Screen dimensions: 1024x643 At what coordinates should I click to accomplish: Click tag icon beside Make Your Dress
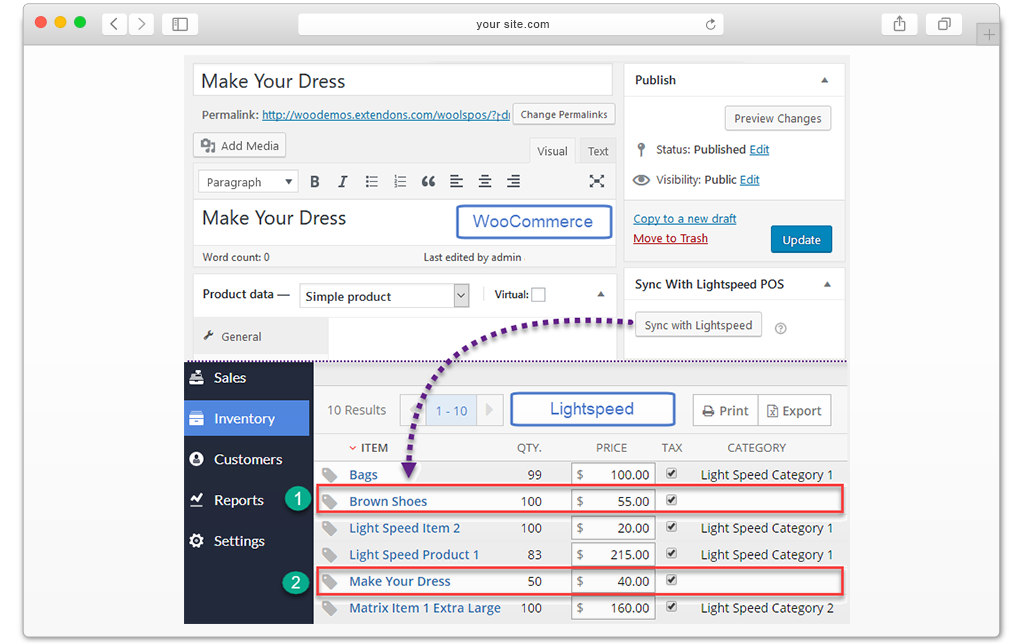point(330,582)
